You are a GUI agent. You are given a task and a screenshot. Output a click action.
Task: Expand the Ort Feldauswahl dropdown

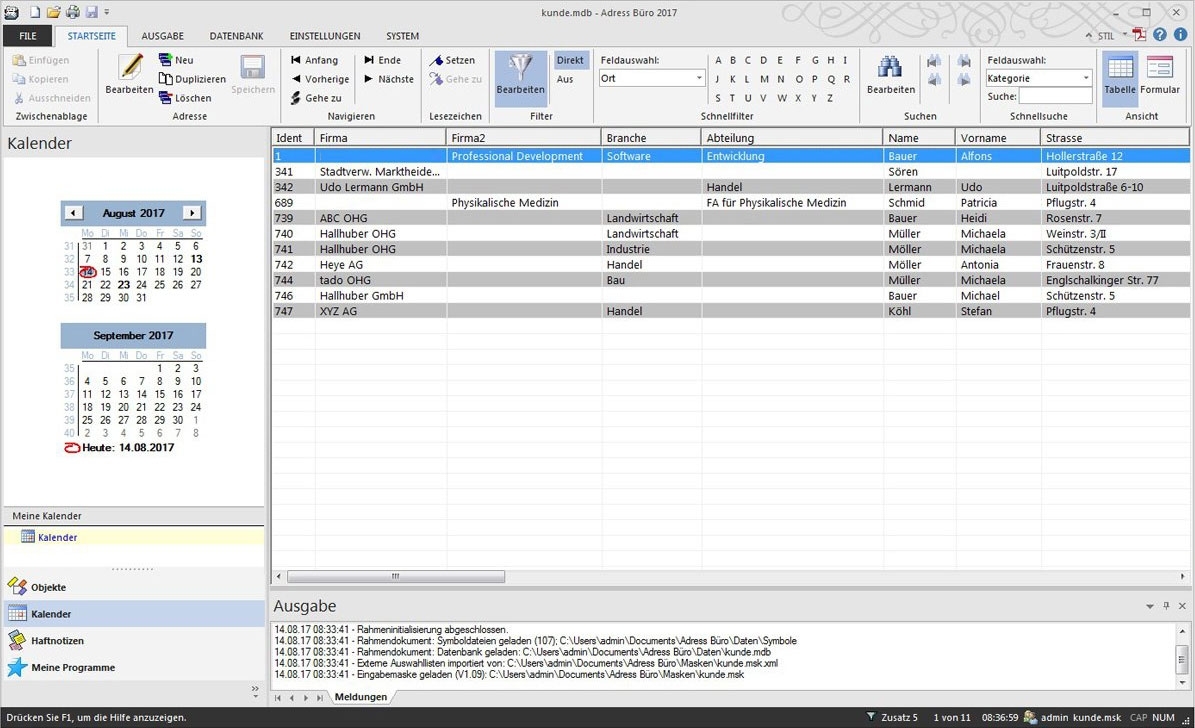[x=699, y=78]
